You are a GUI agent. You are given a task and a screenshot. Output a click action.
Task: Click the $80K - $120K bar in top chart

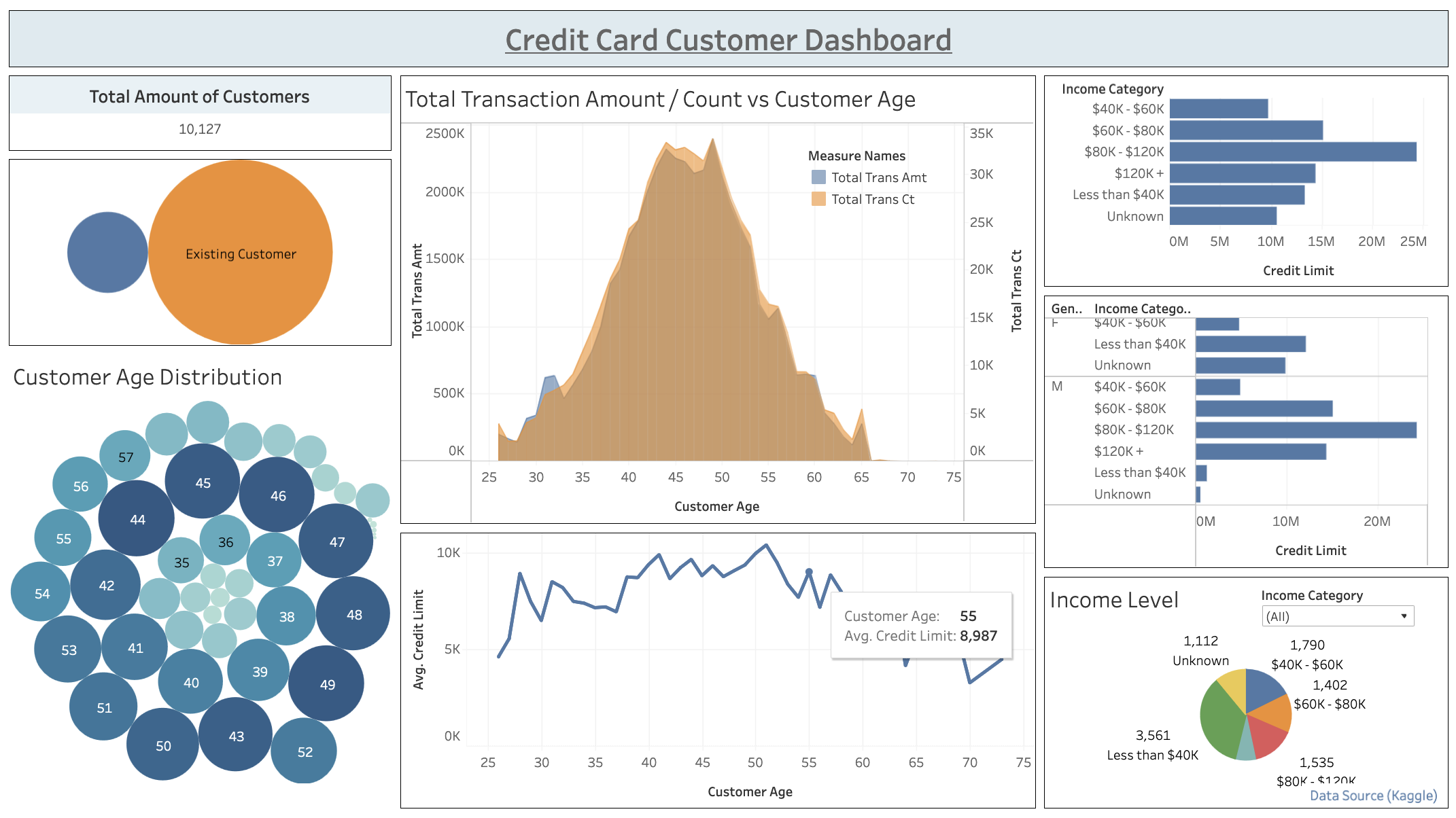pos(1292,152)
